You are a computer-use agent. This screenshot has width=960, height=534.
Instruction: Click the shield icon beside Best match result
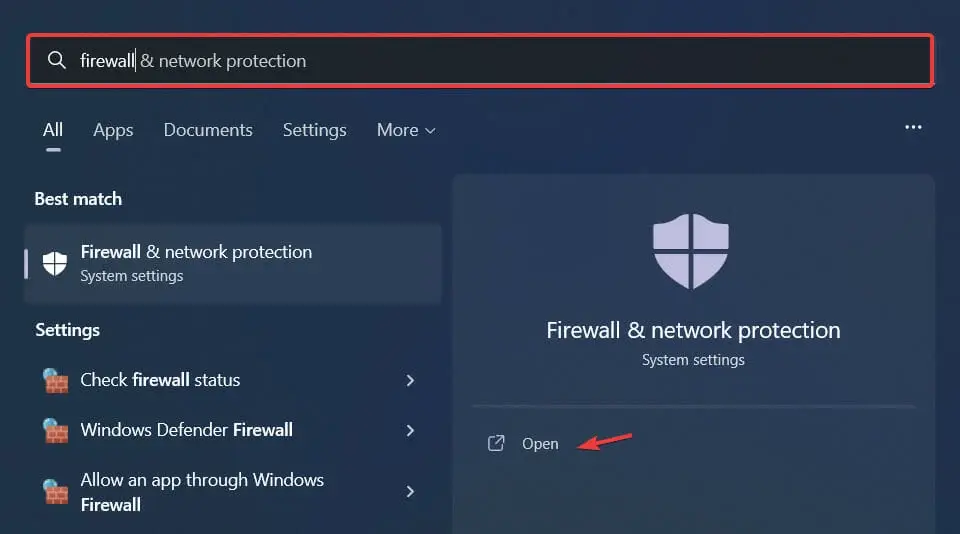point(55,263)
